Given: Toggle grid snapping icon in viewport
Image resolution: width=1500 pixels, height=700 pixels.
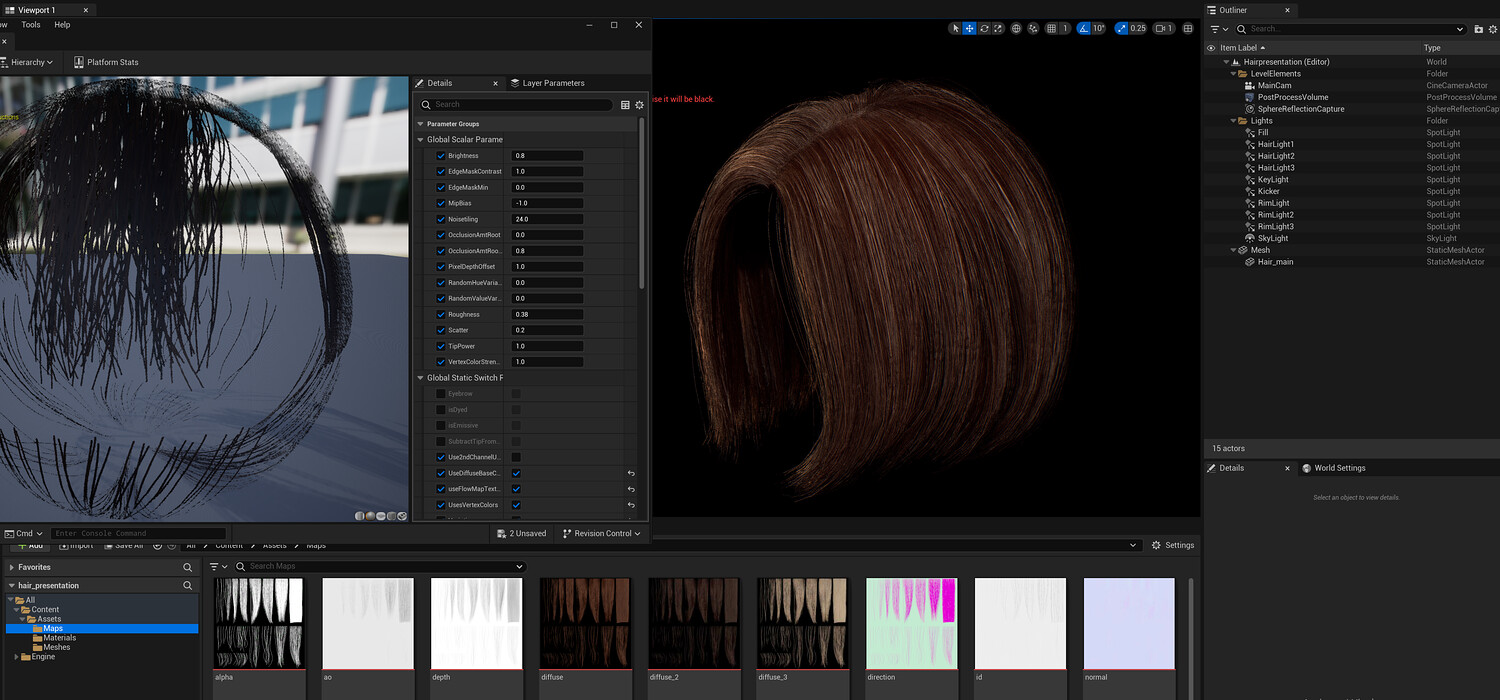Looking at the screenshot, I should coord(1051,29).
